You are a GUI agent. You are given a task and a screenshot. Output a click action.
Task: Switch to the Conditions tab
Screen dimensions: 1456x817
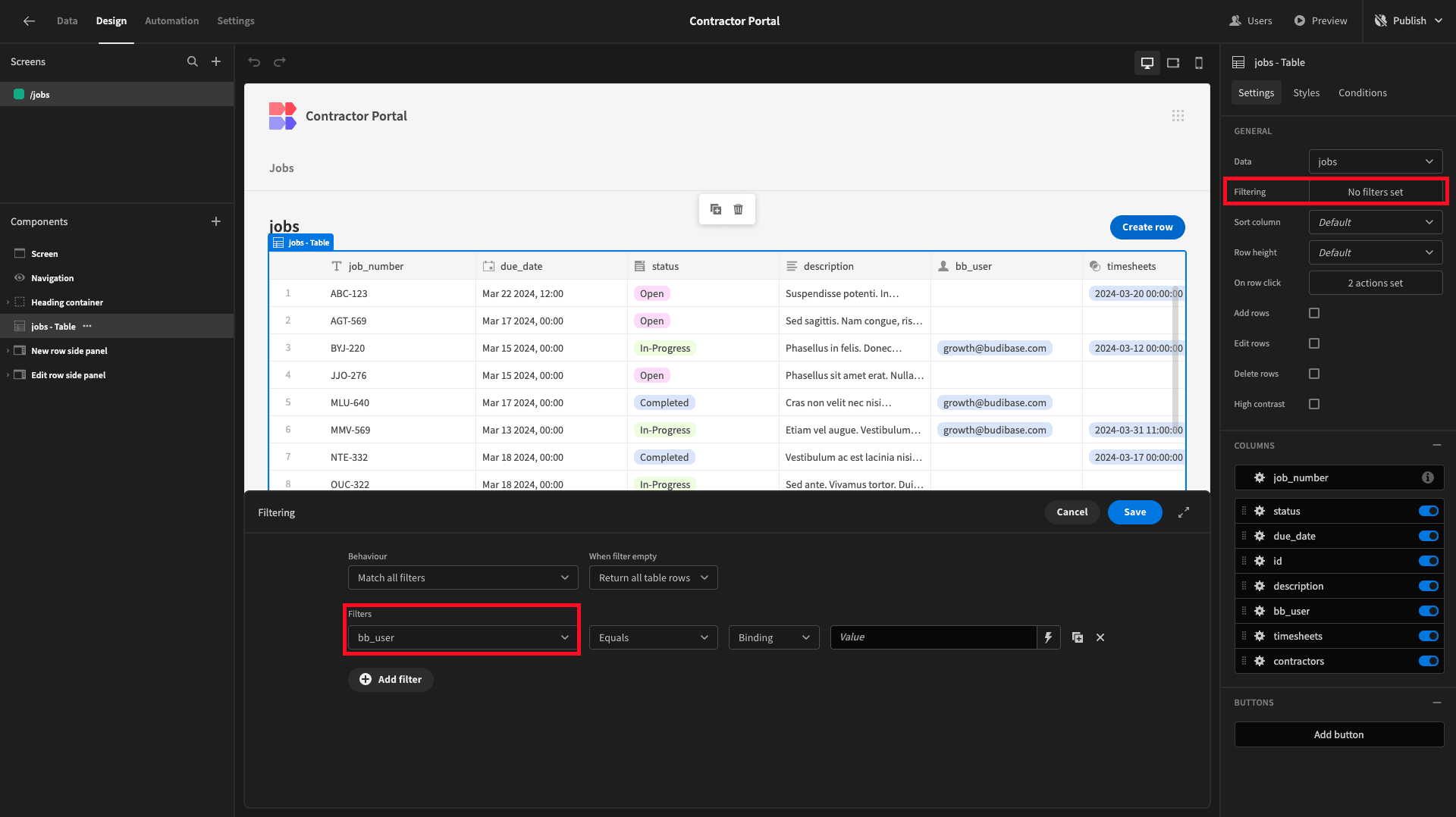[x=1362, y=92]
